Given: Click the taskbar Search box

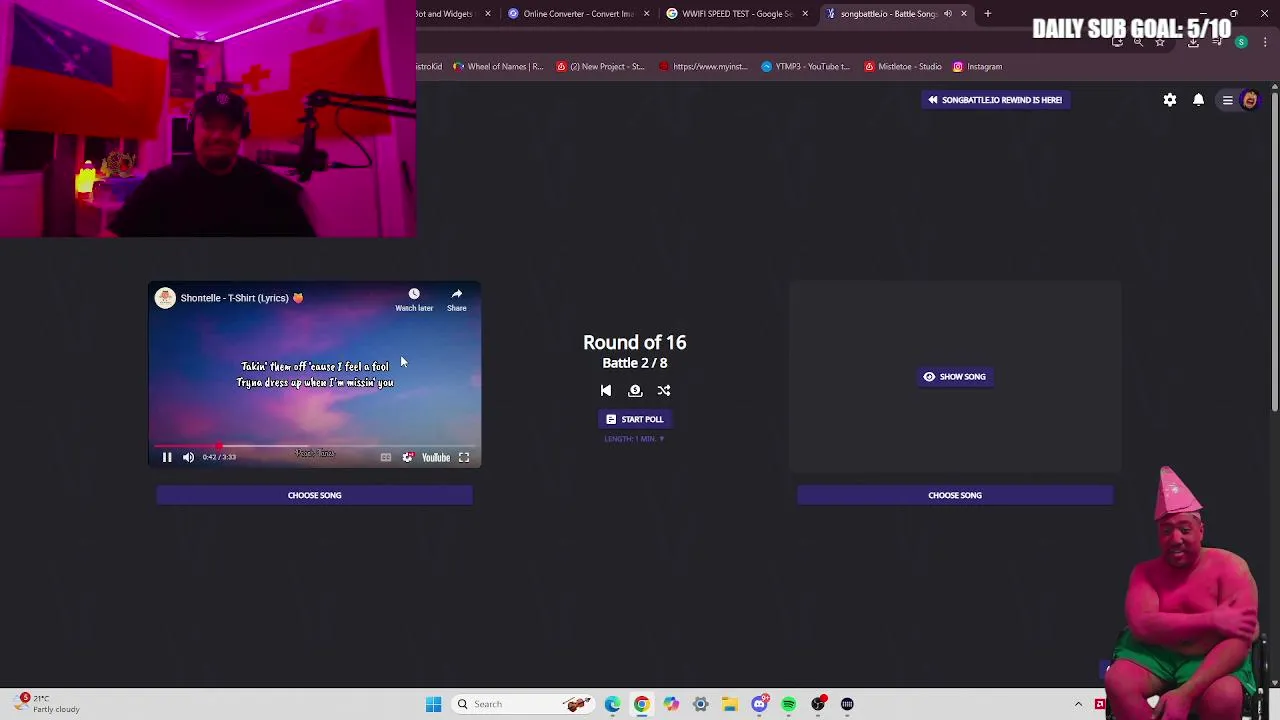Looking at the screenshot, I should click(523, 704).
